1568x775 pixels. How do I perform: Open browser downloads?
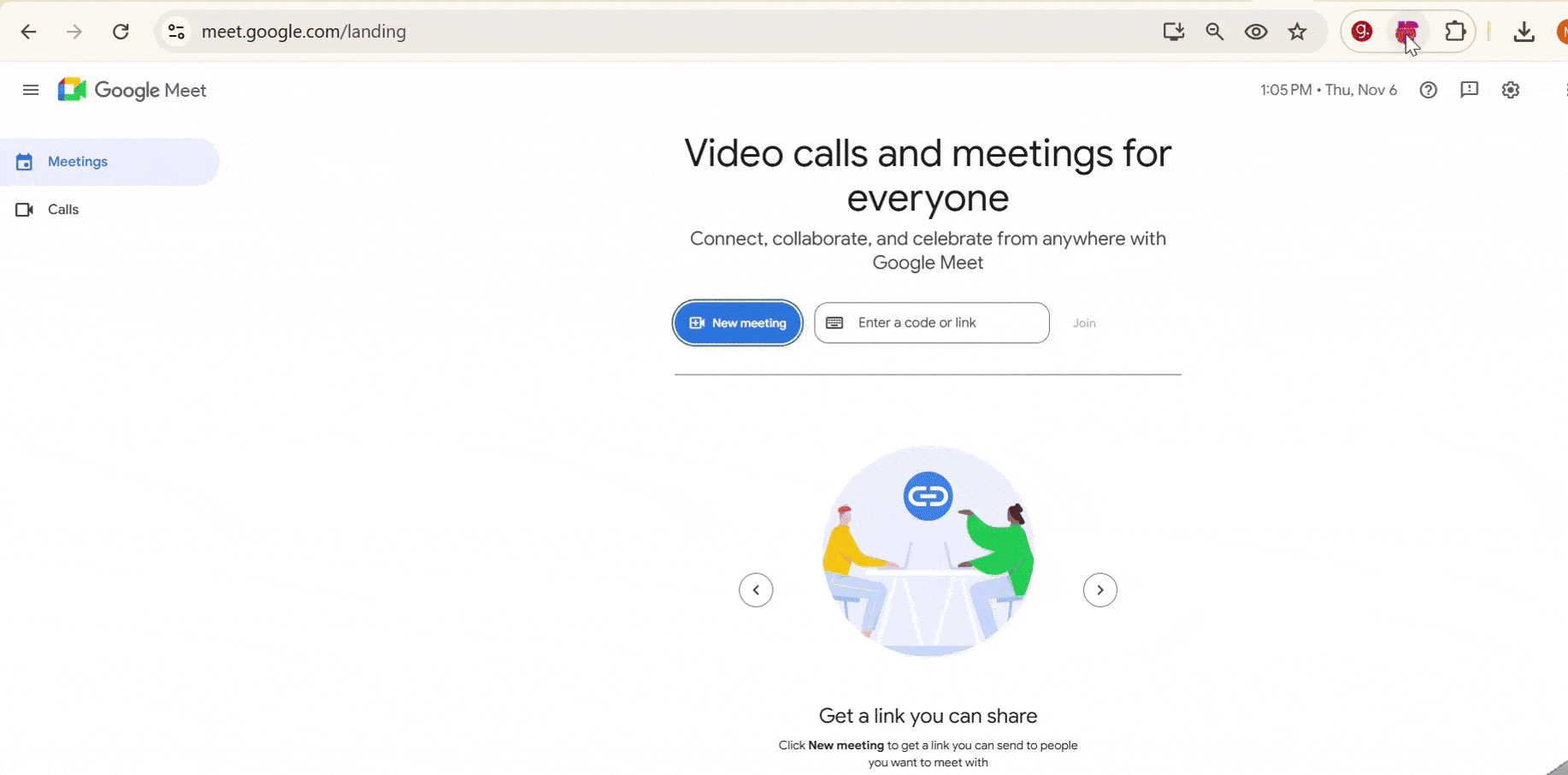coord(1524,32)
